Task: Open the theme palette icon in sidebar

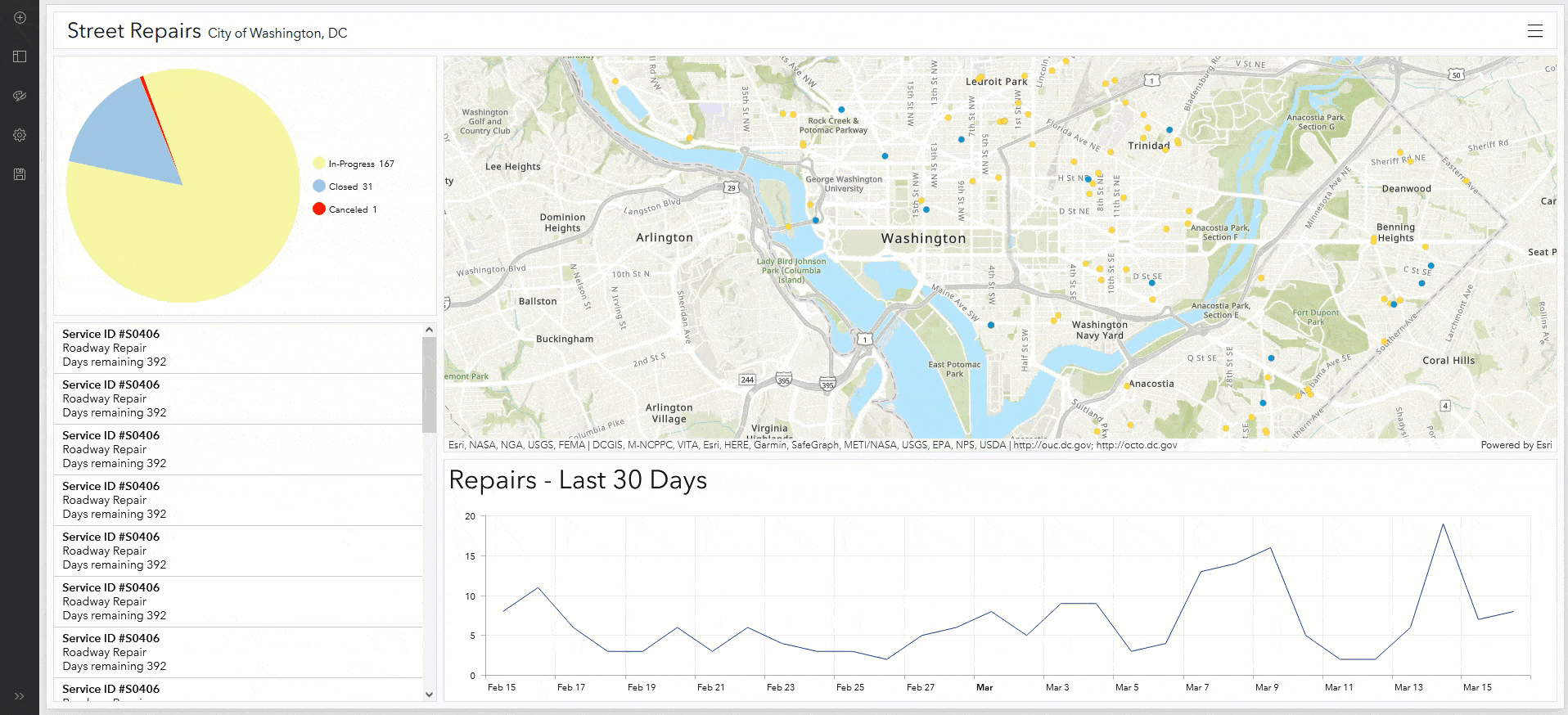Action: 20,96
